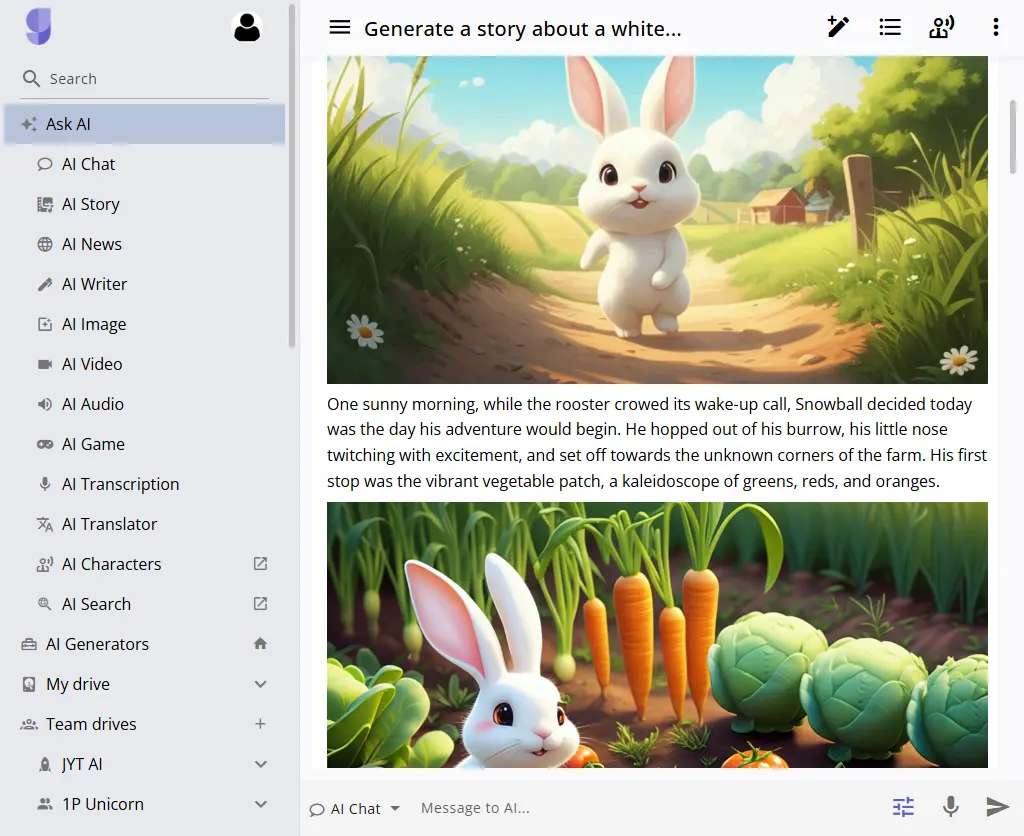Viewport: 1024px width, 836px height.
Task: Expand JYT AI team drive chevron
Action: pyautogui.click(x=260, y=764)
